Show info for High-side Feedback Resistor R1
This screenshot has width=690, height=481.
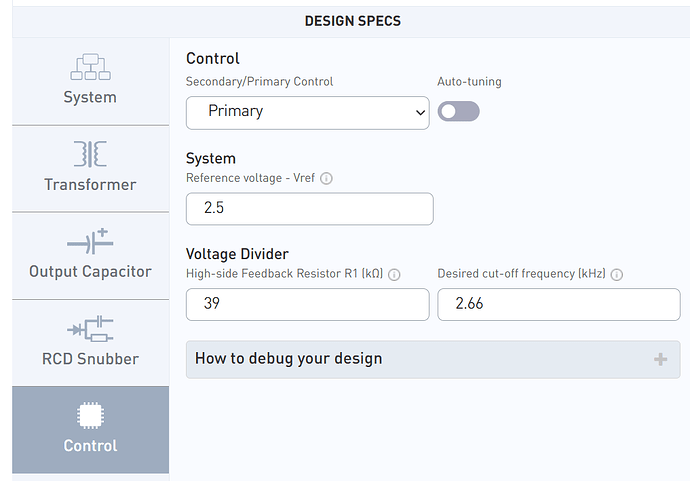pos(394,274)
